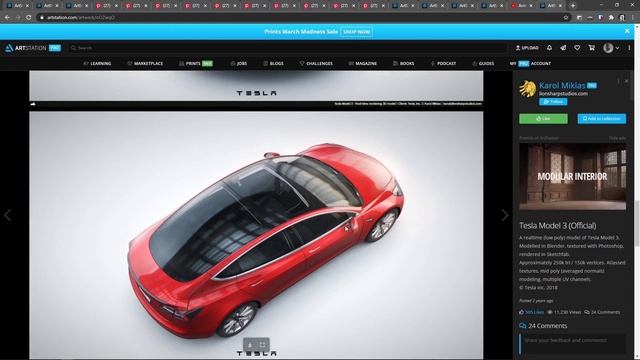Open the Blogs menu item

[x=273, y=64]
